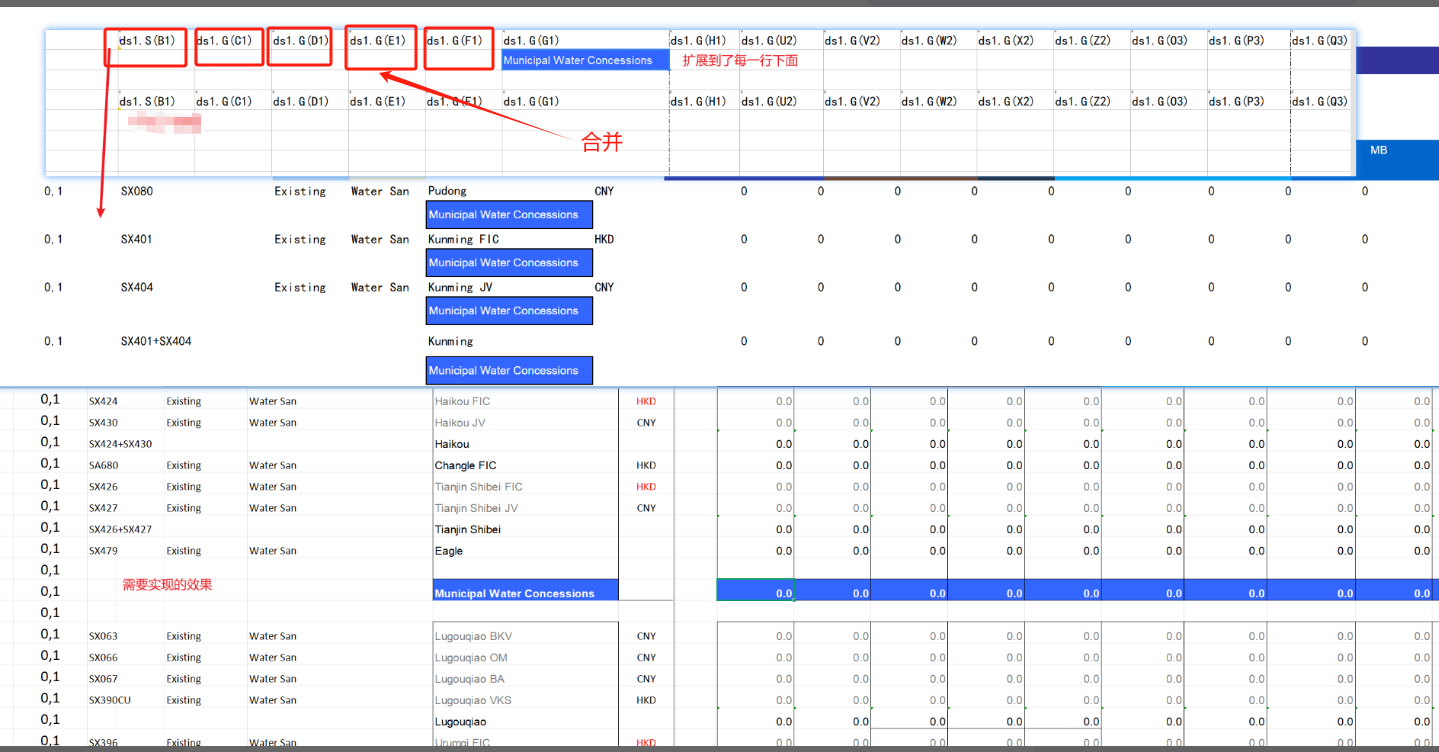This screenshot has width=1439, height=752.
Task: Select the SX067 cell
Action: pos(103,679)
